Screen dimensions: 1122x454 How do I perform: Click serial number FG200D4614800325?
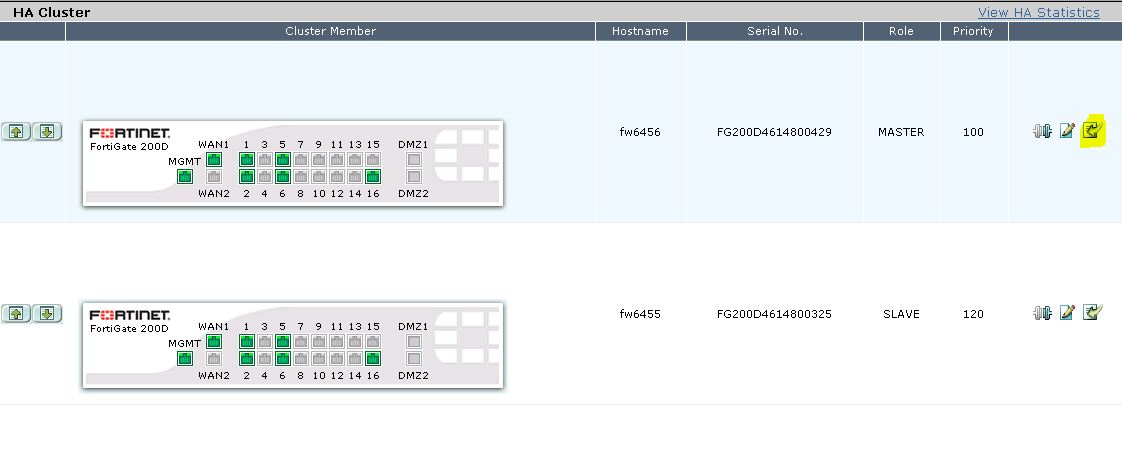(774, 314)
